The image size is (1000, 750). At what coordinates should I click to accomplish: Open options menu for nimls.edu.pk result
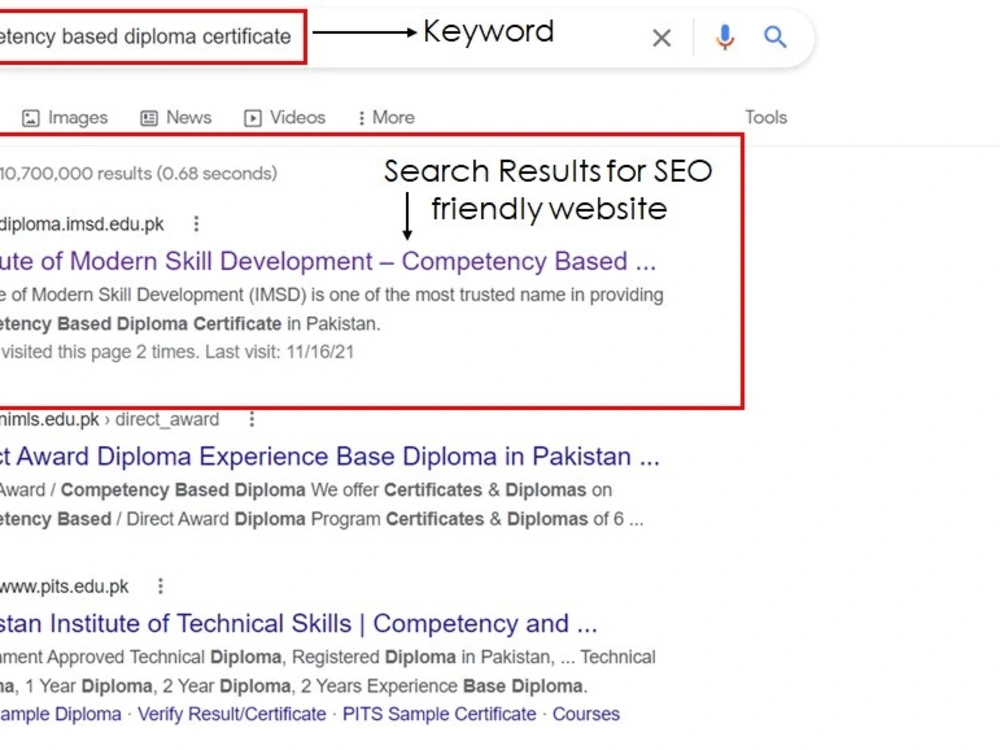[252, 419]
